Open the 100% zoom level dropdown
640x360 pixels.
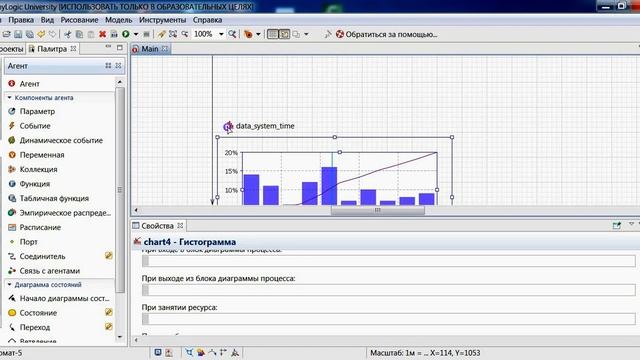click(x=221, y=34)
